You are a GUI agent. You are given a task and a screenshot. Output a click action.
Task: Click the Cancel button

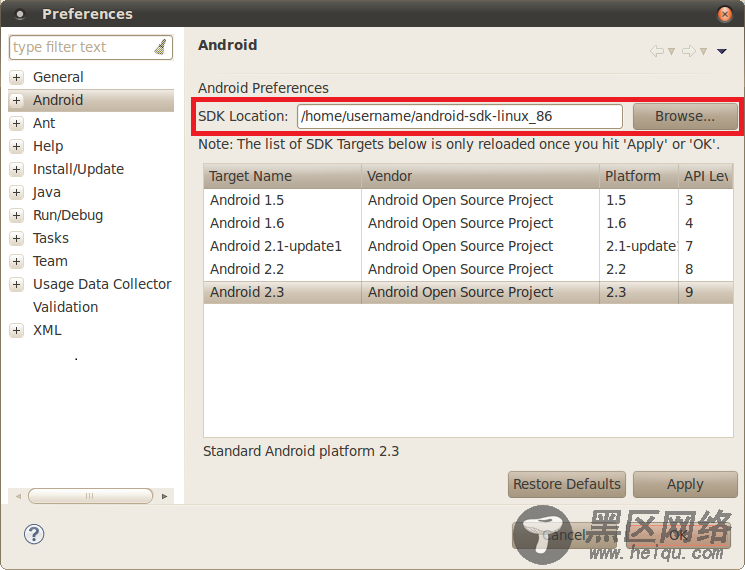(565, 535)
